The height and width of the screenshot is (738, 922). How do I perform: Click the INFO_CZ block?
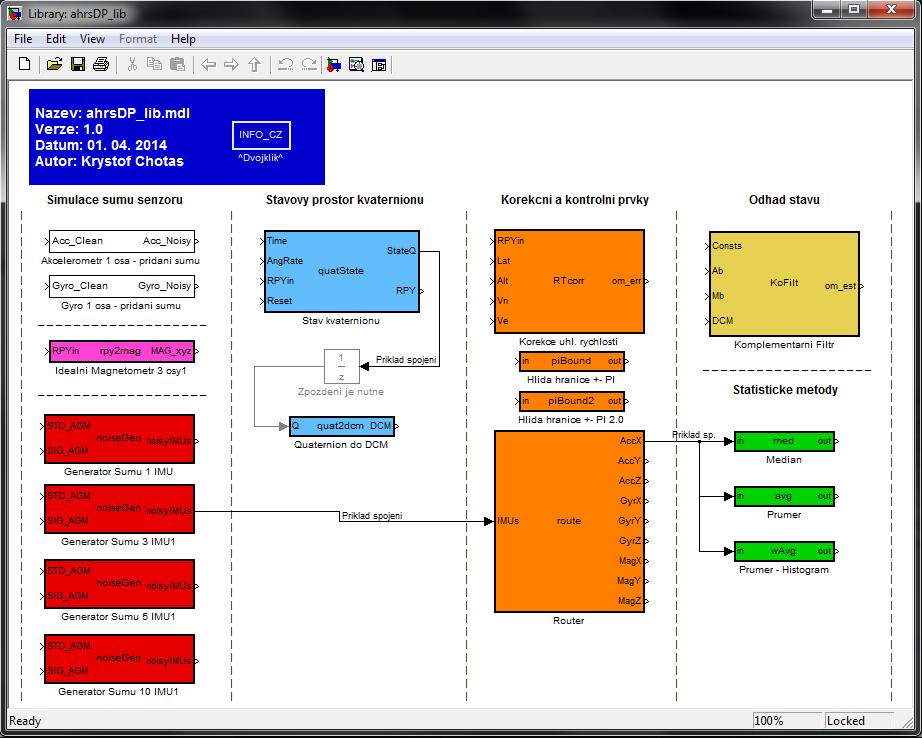click(261, 135)
